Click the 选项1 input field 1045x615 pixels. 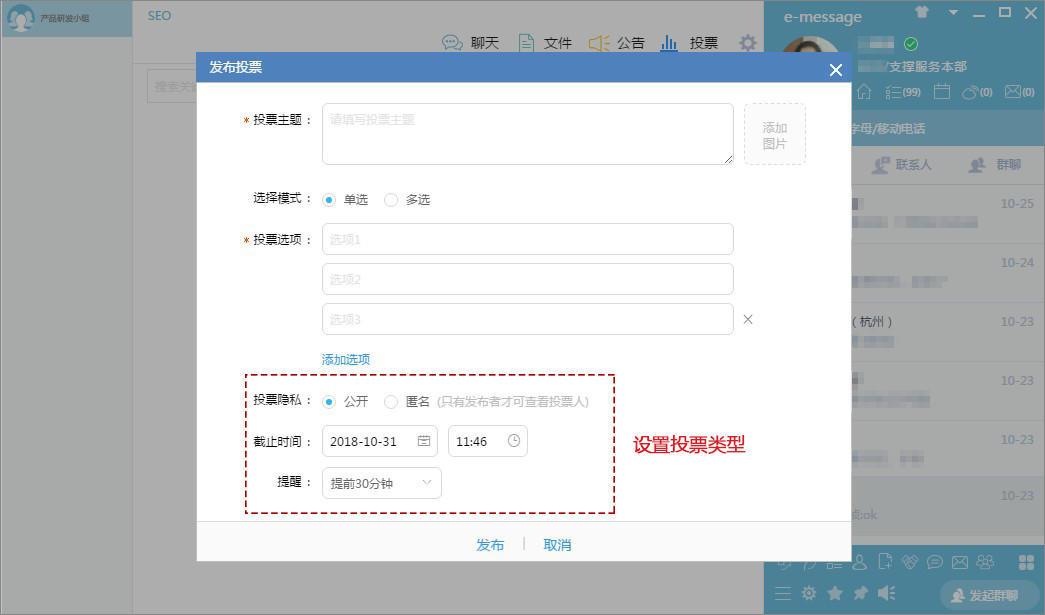[527, 239]
